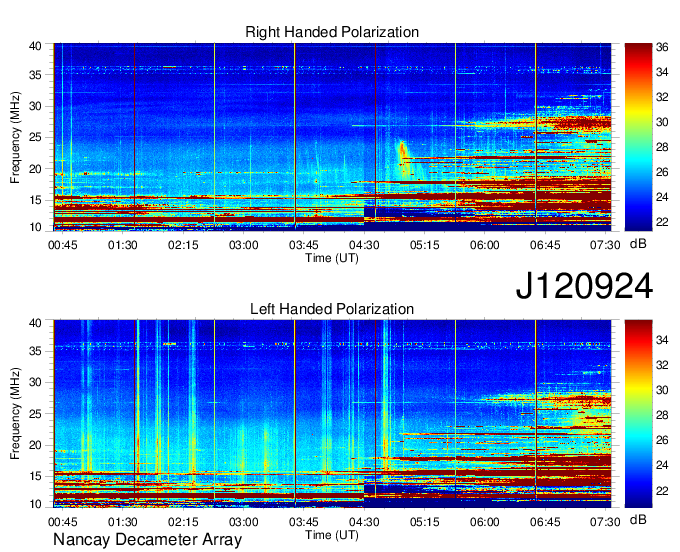Image resolution: width=680 pixels, height=552 pixels.
Task: Click the 22 dB label on the right-handed colorbar
Action: point(662,222)
